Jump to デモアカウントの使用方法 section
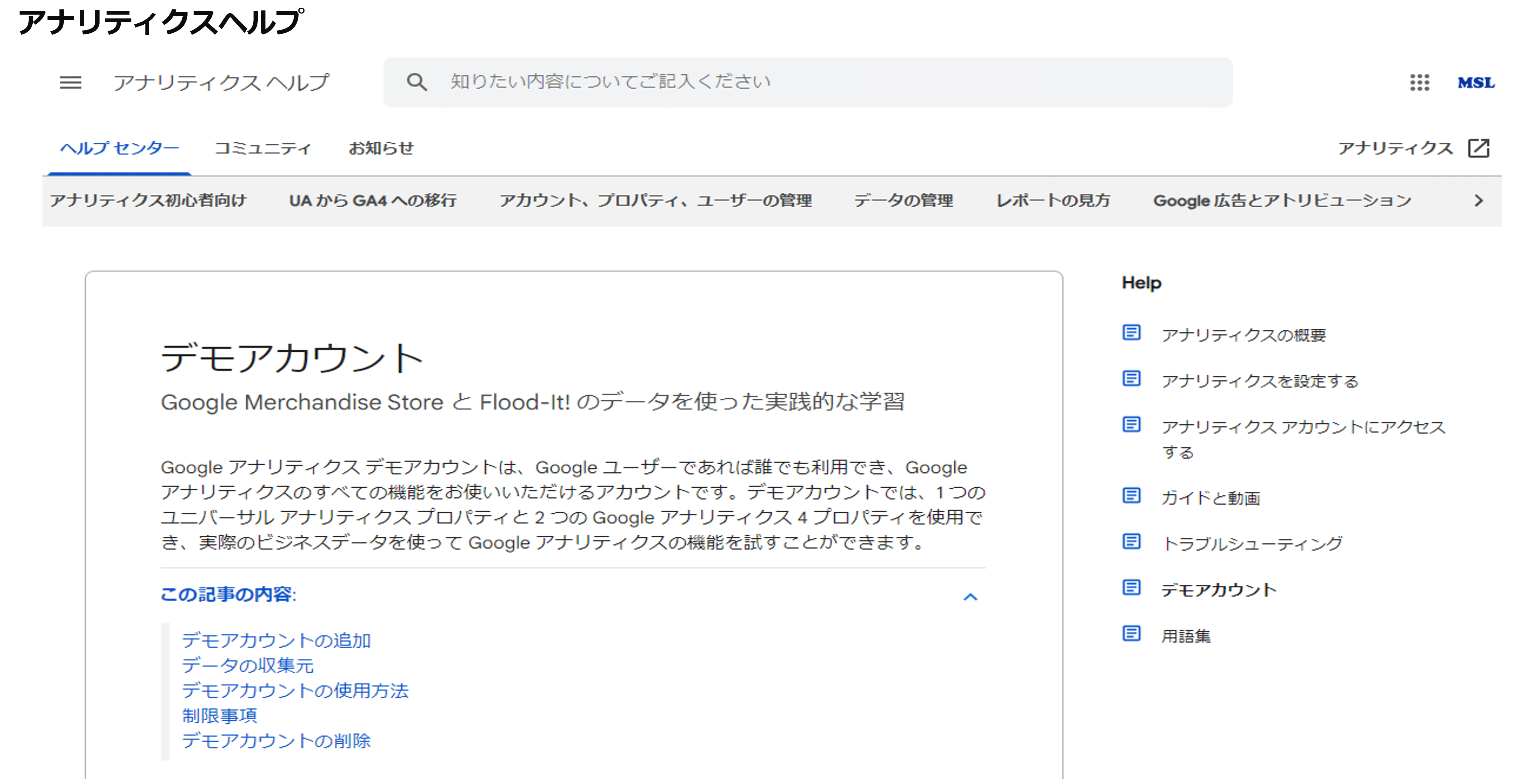1528x784 pixels. [295, 690]
